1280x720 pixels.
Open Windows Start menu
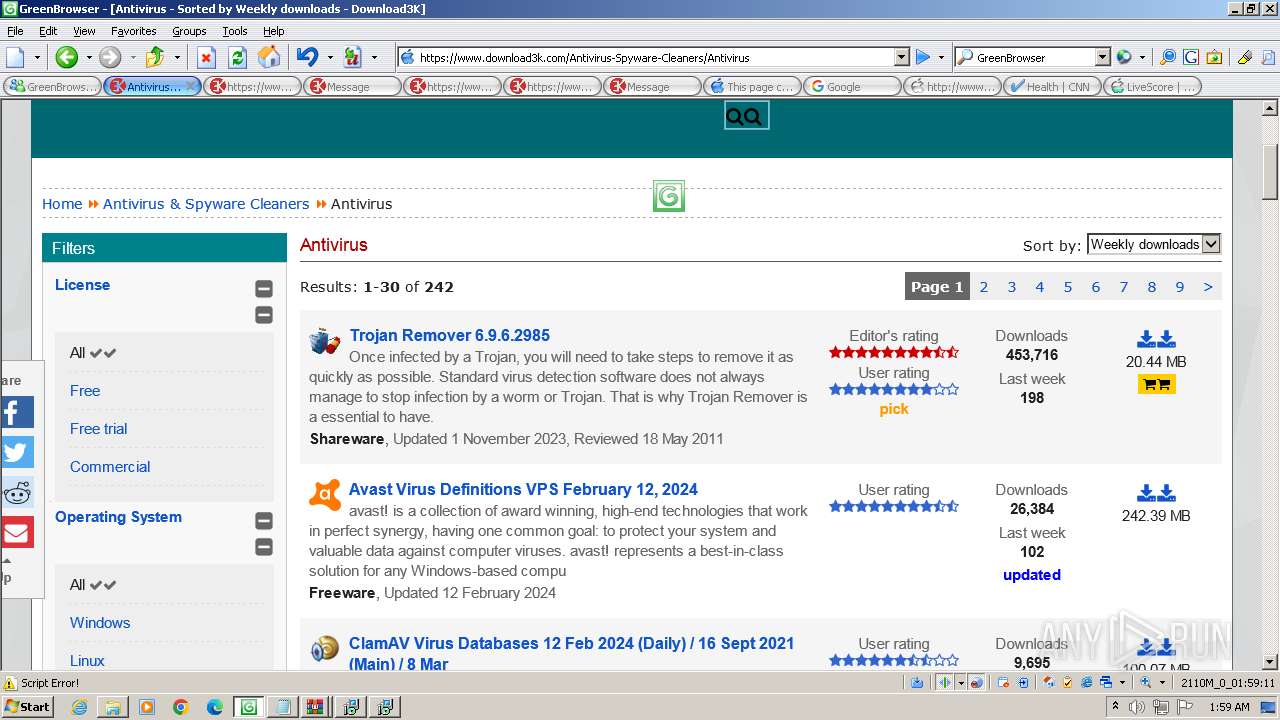coord(28,707)
